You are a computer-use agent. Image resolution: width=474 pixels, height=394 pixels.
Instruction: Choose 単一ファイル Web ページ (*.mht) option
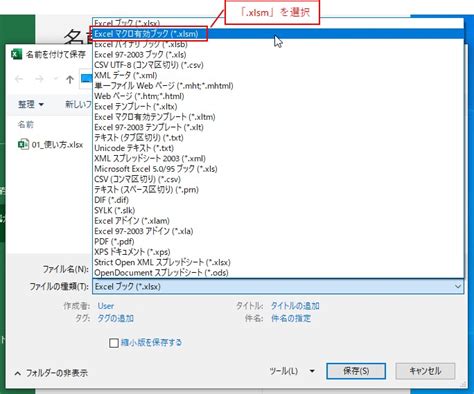pyautogui.click(x=278, y=86)
